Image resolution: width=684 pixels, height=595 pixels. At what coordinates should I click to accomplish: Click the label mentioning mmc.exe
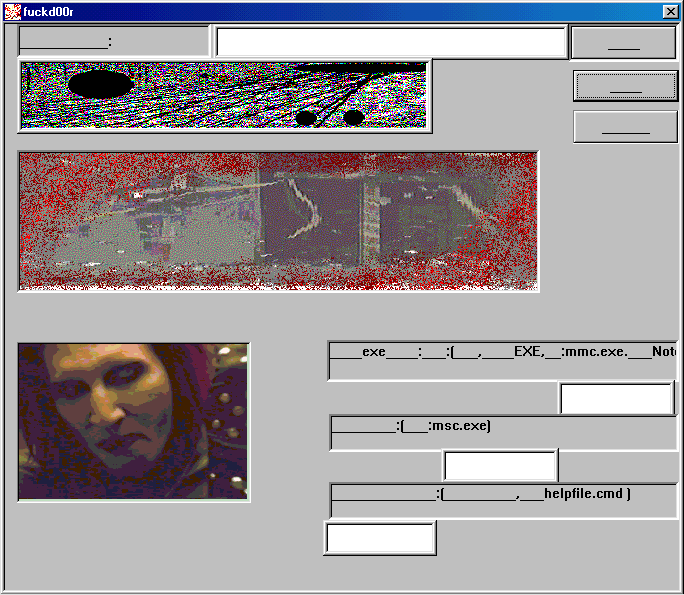coord(502,353)
